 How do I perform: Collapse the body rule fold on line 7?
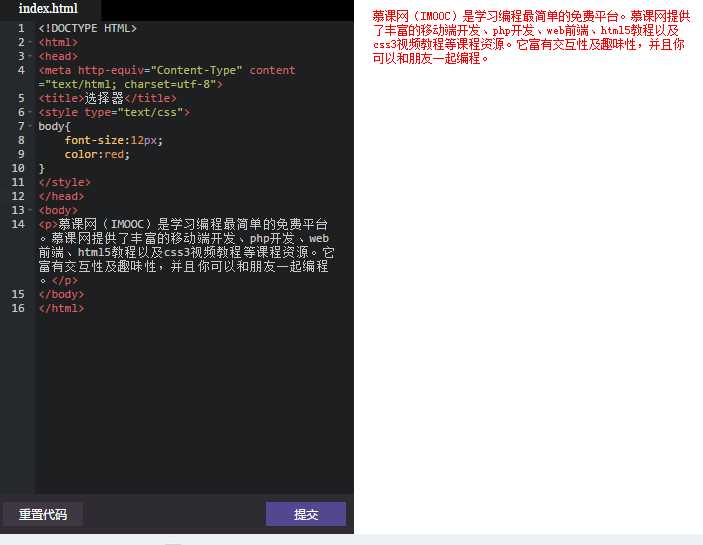click(x=30, y=126)
